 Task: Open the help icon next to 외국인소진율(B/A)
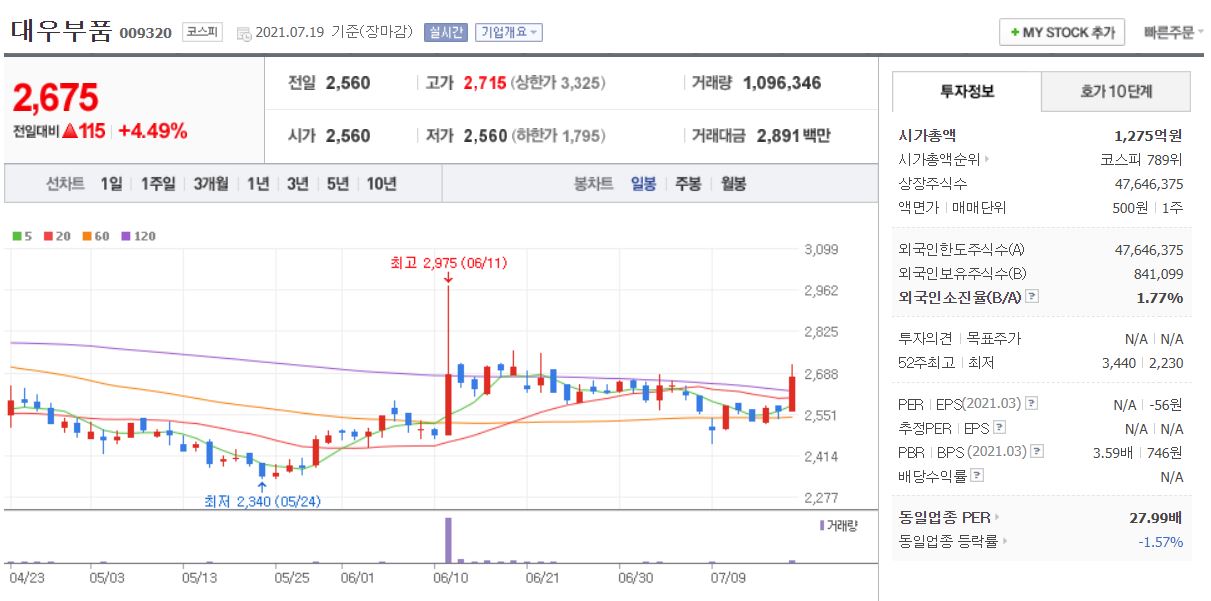[x=1032, y=297]
